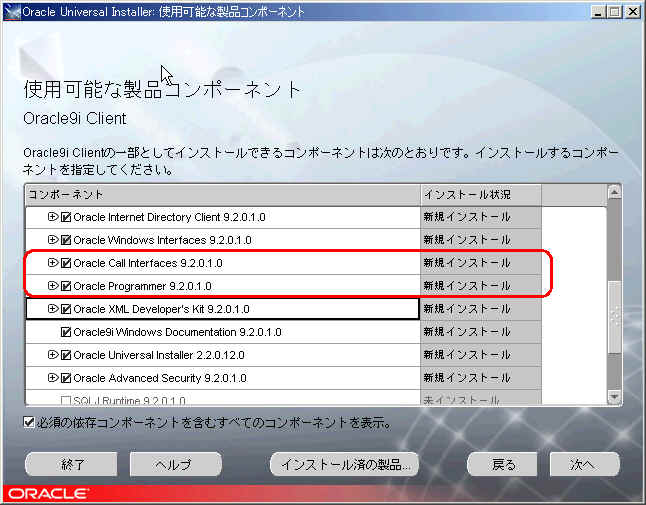Viewport: 646px width, 505px height.
Task: Expand Oracle Universal Installer 2.2.0.12.0 node
Action: pos(53,355)
